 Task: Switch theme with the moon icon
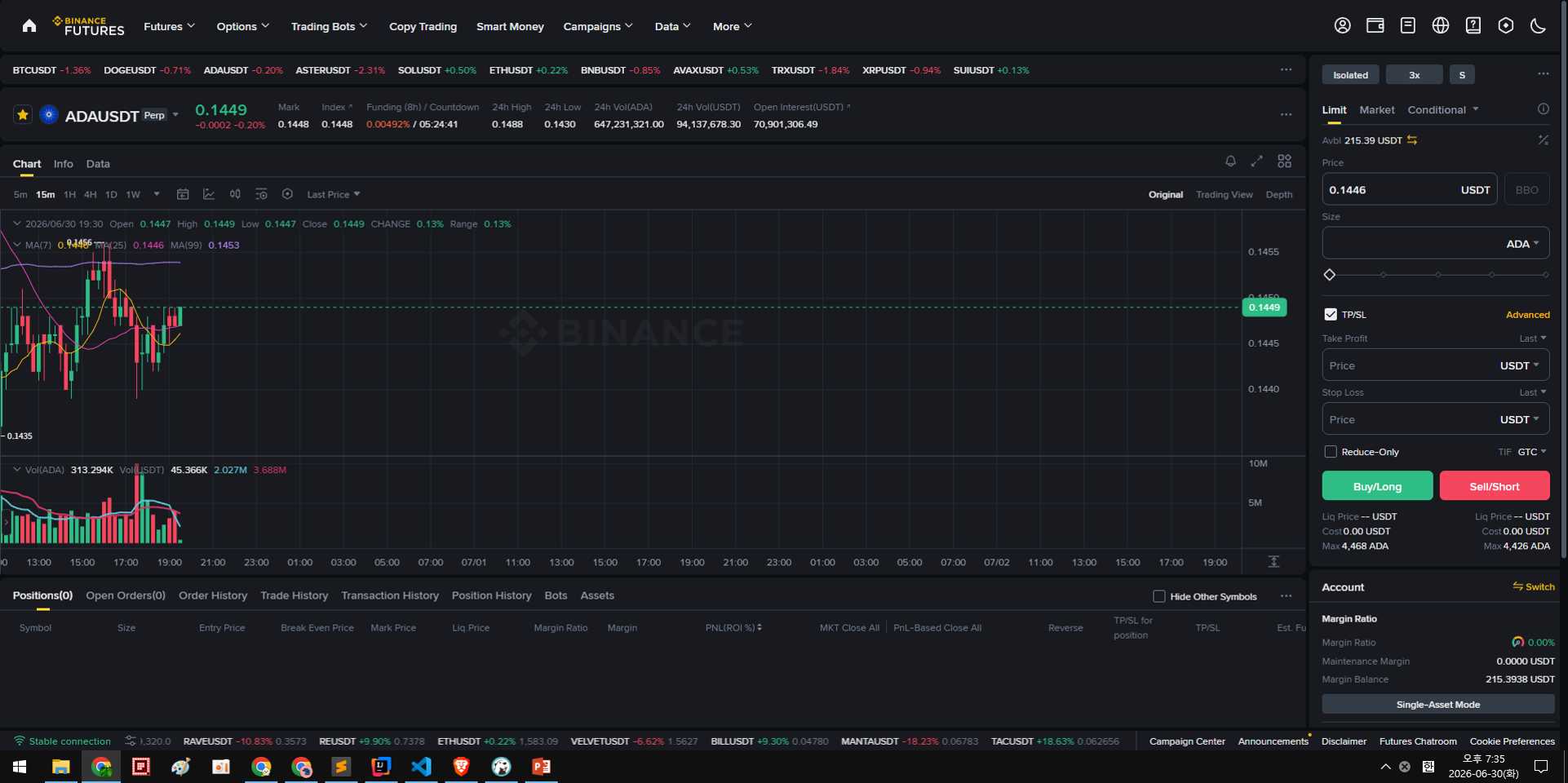(x=1538, y=26)
